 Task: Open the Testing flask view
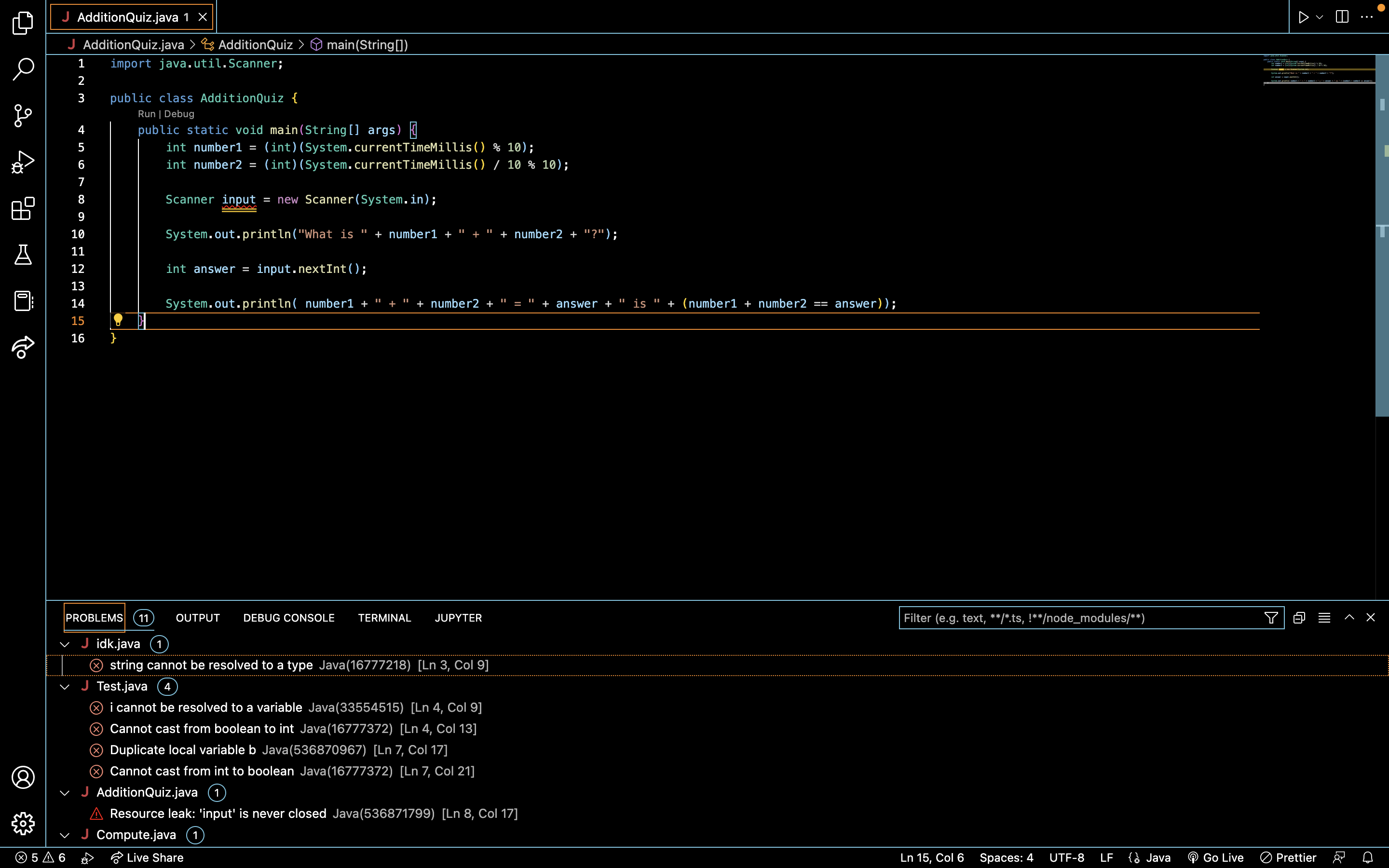[x=23, y=254]
